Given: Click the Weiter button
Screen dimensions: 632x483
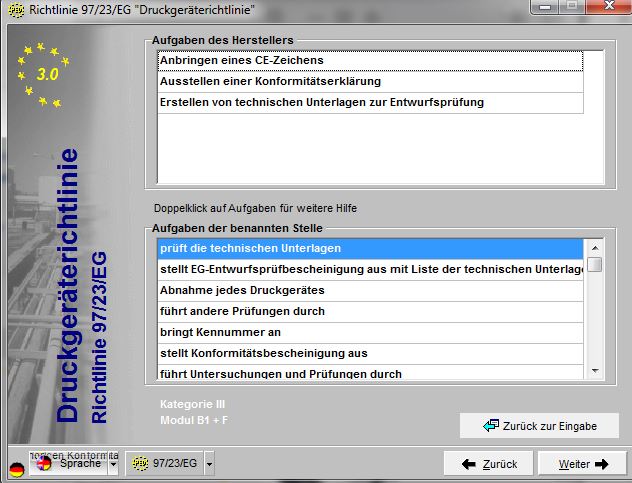Looking at the screenshot, I should point(582,464).
